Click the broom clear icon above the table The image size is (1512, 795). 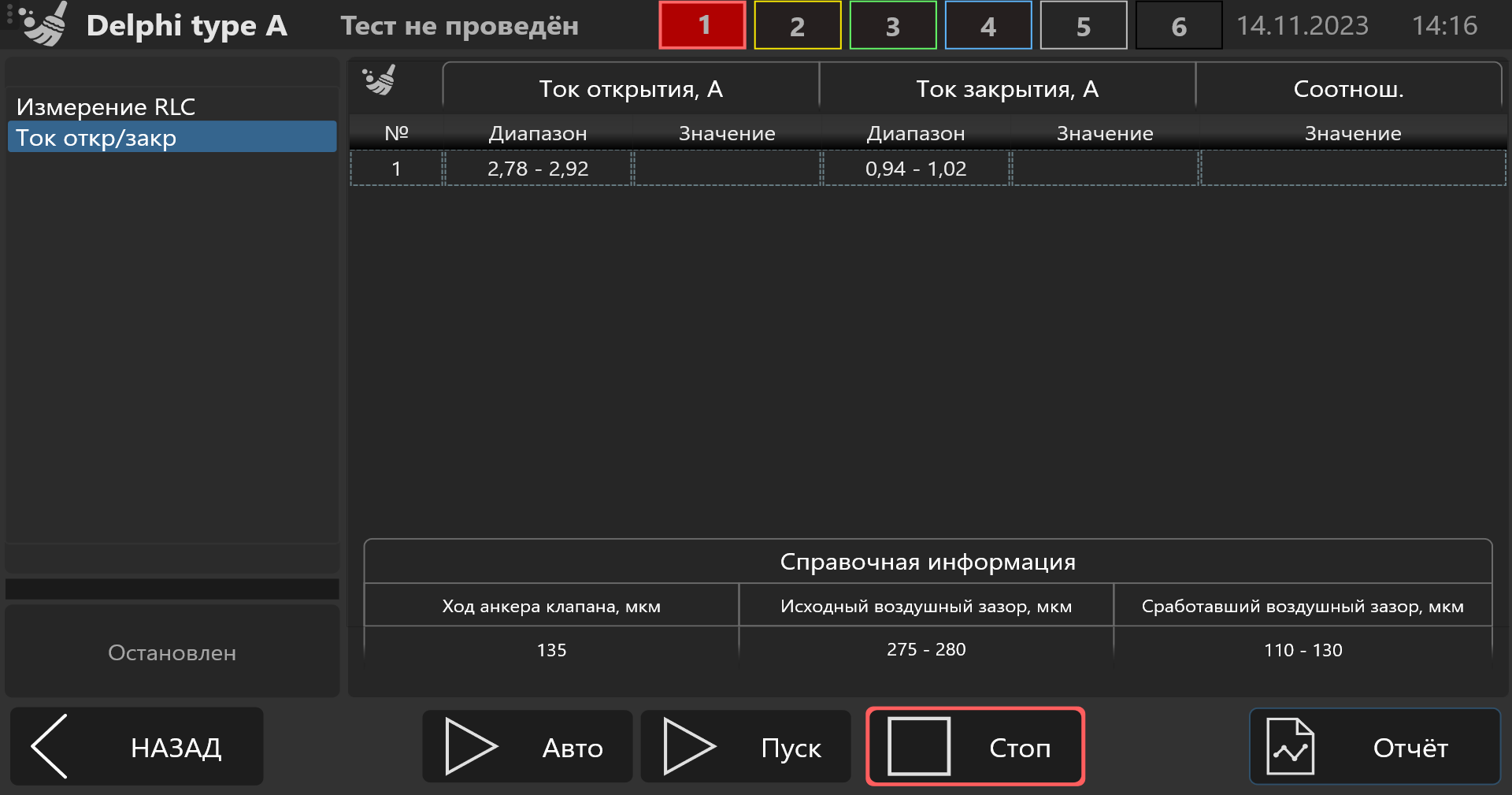coord(379,80)
